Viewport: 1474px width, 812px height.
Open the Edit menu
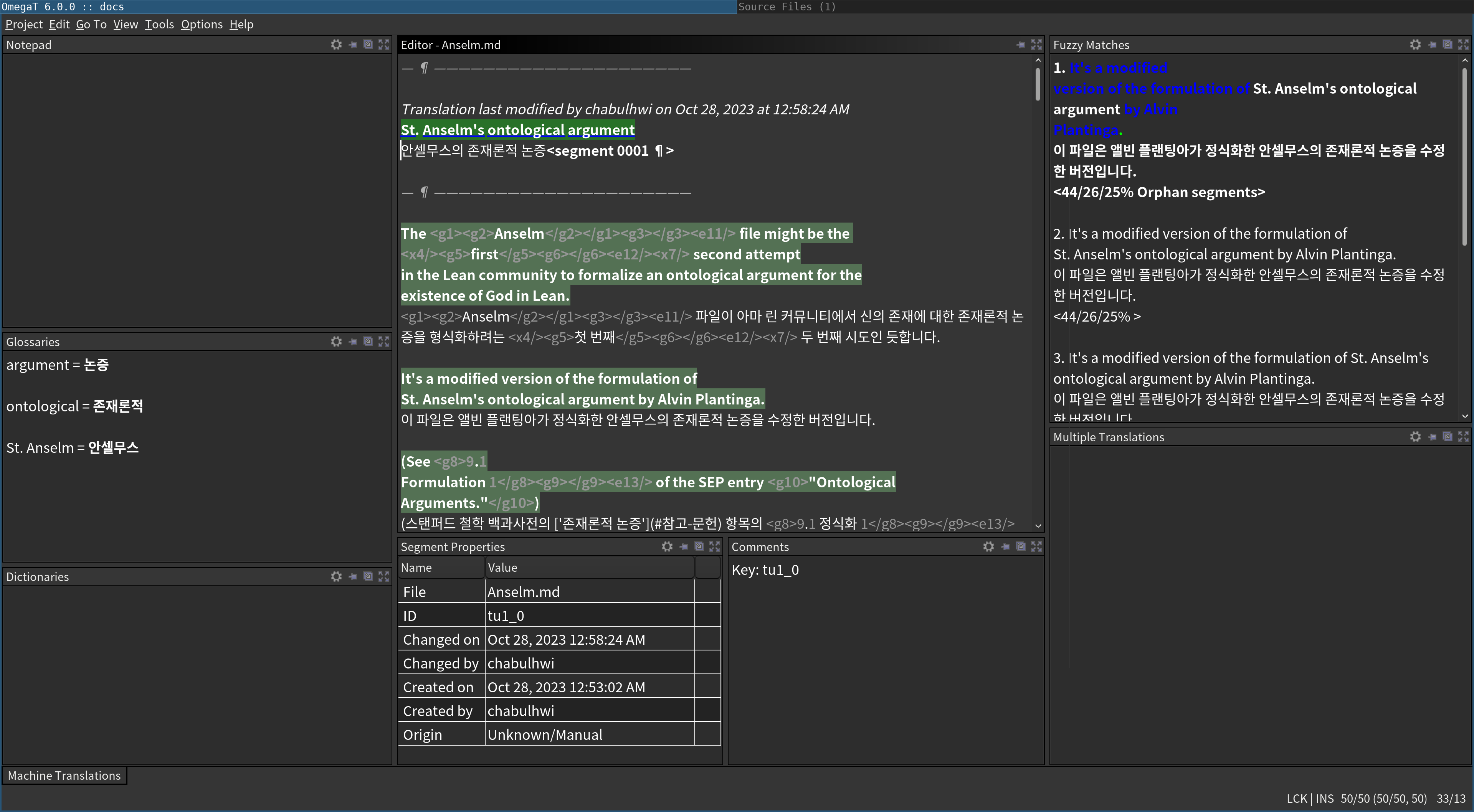pyautogui.click(x=59, y=24)
